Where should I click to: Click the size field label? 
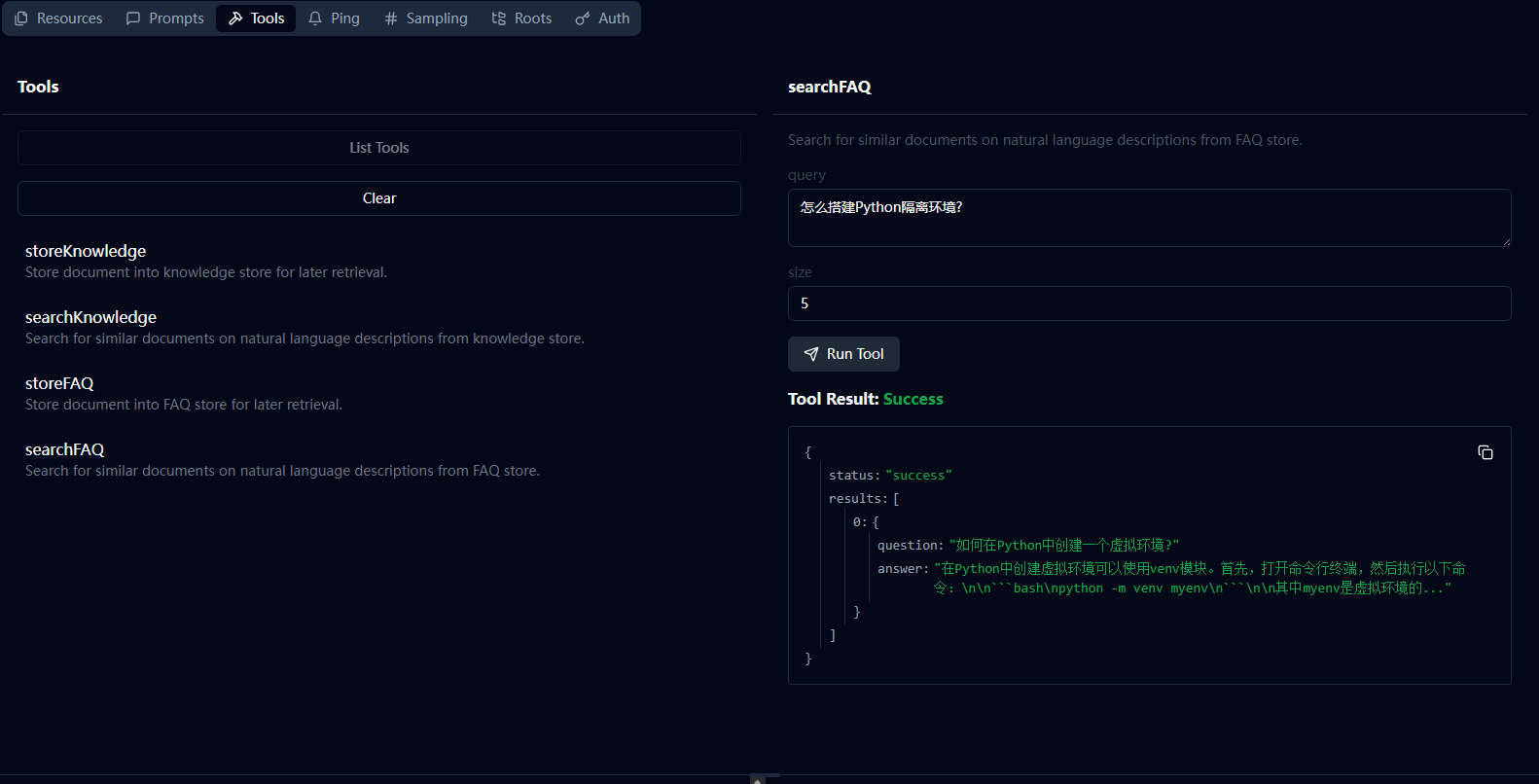point(800,272)
